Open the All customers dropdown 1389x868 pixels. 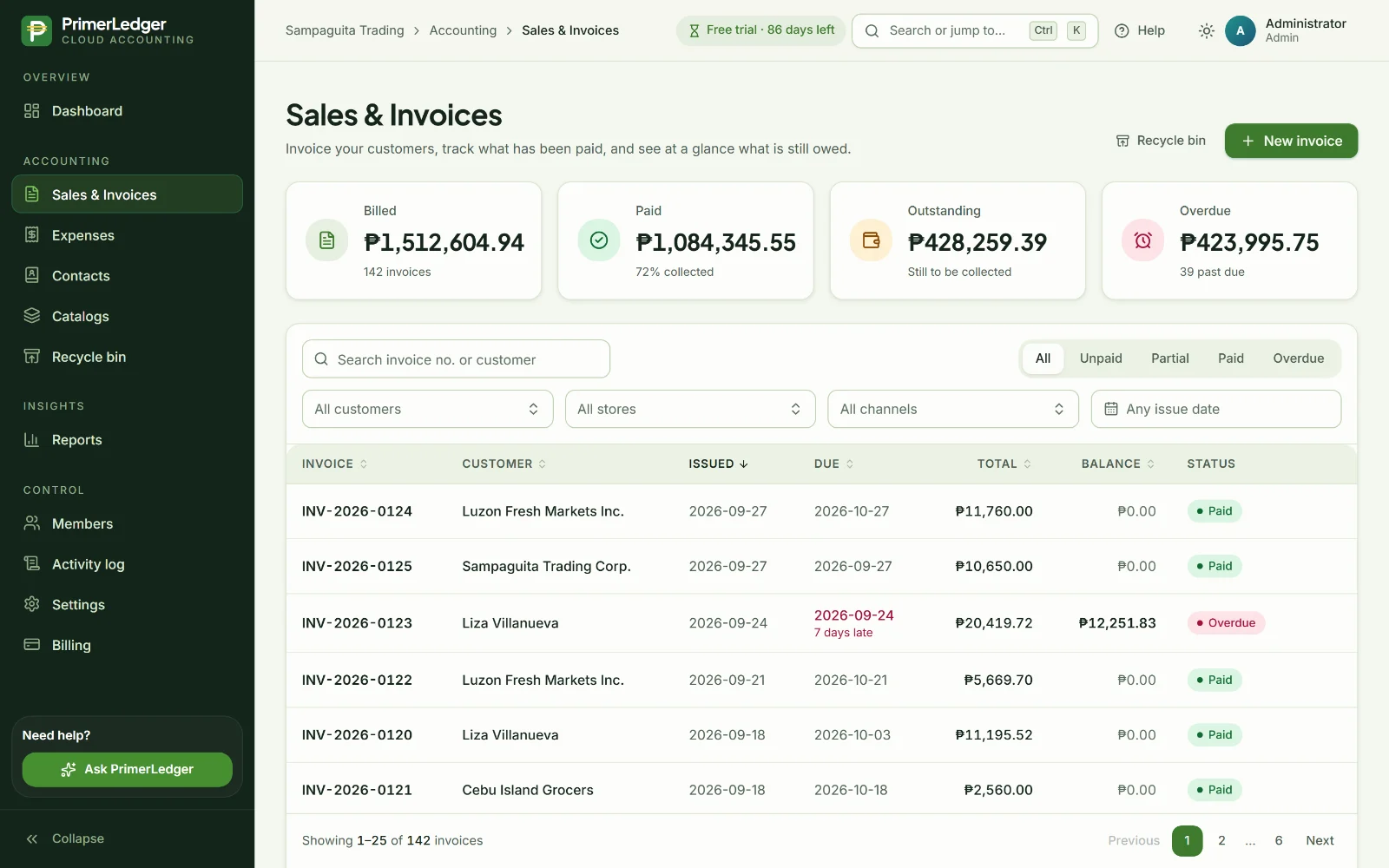(x=427, y=409)
